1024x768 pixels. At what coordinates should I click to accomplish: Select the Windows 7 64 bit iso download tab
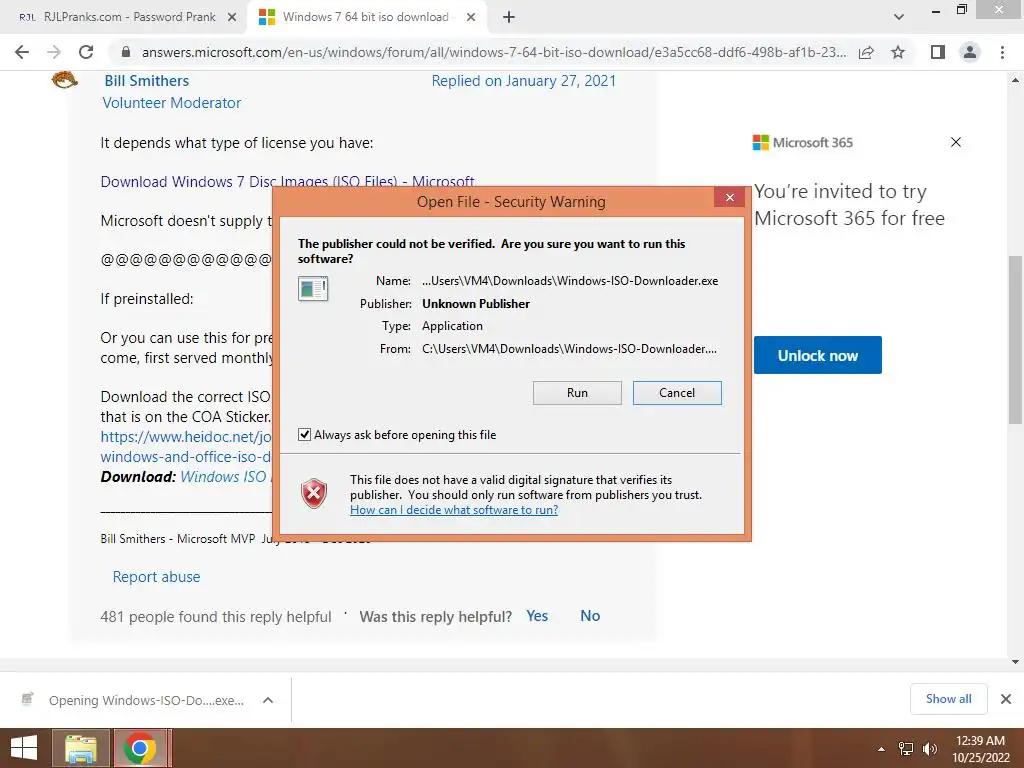coord(367,17)
